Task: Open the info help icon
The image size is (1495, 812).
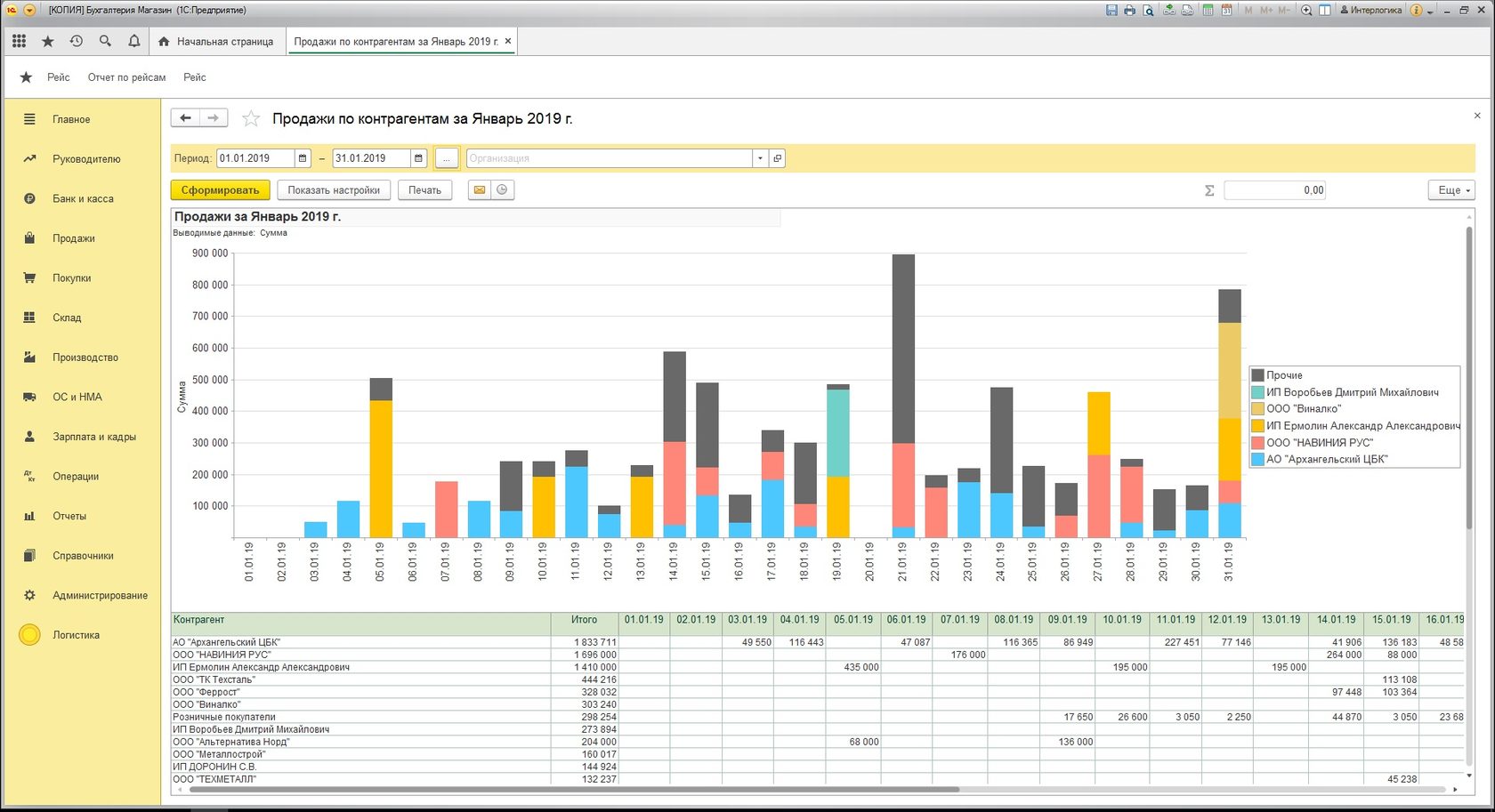Action: [1416, 10]
